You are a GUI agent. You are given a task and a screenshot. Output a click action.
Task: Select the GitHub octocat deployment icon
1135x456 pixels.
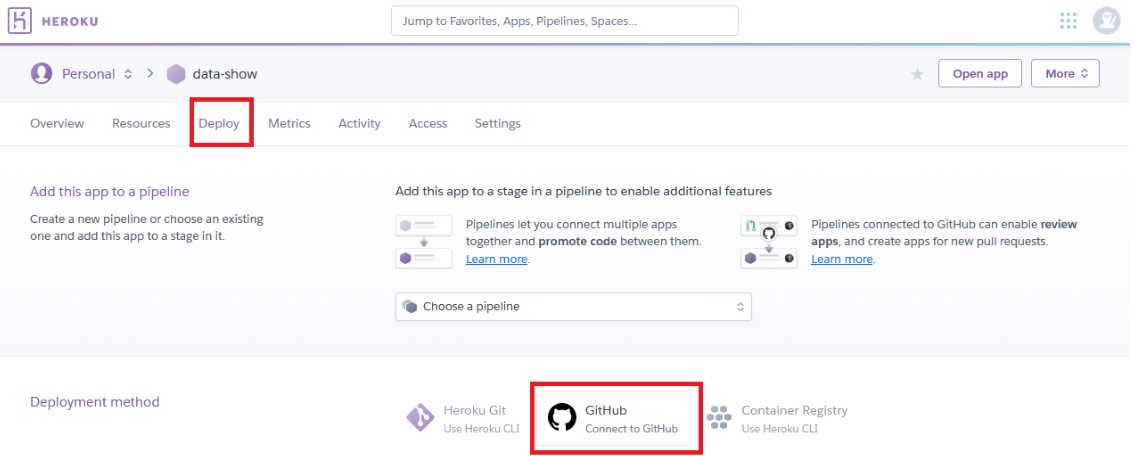(562, 418)
